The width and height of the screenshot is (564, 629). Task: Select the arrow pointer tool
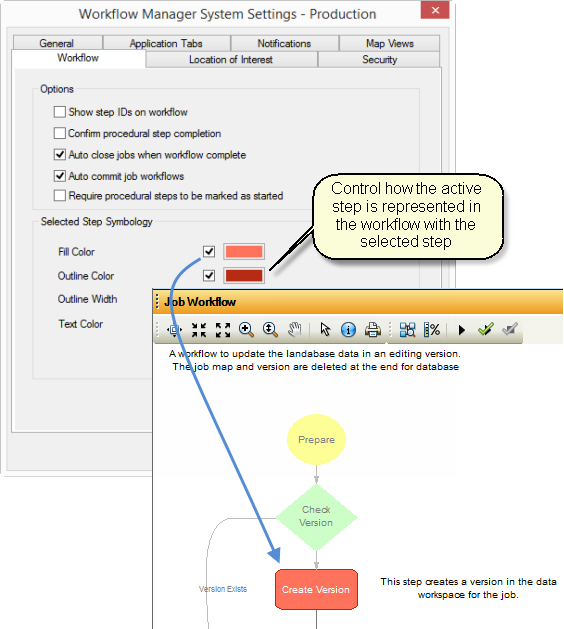pos(325,330)
